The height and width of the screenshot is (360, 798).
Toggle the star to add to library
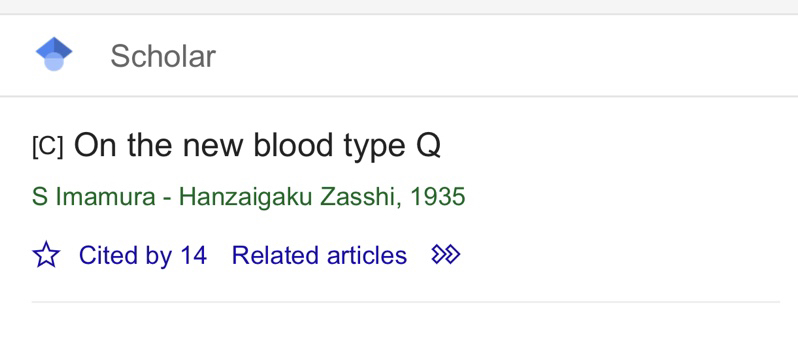[x=46, y=255]
